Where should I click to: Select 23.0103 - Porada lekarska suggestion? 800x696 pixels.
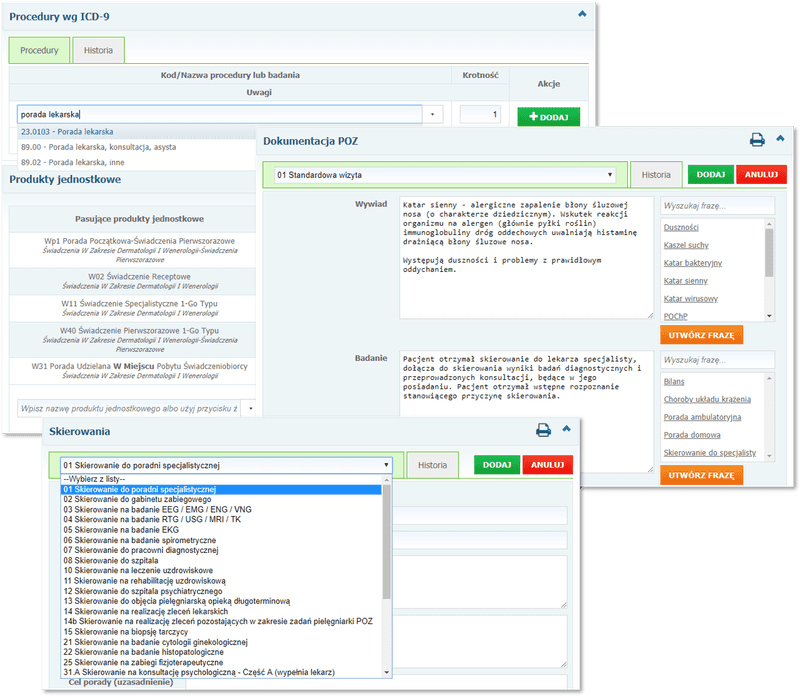coord(67,131)
